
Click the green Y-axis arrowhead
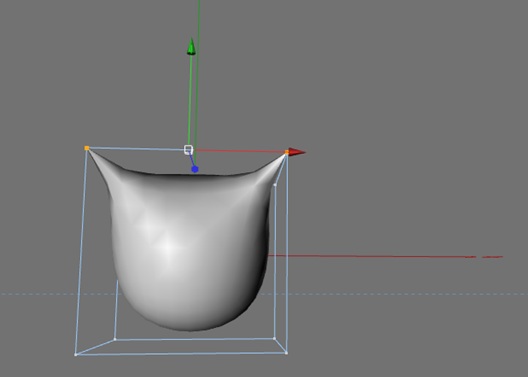(191, 46)
